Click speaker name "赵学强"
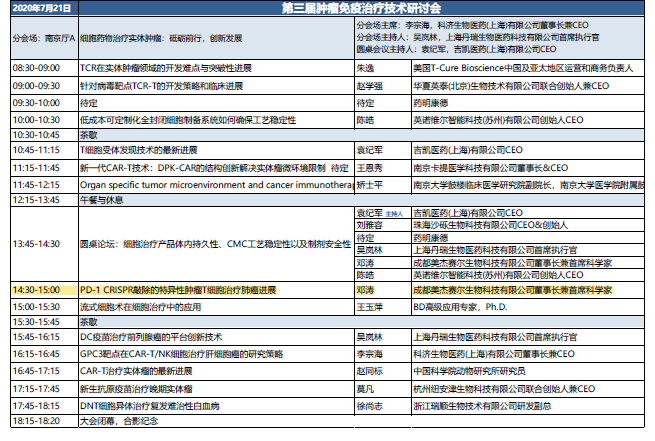The height and width of the screenshot is (441, 655). coord(369,86)
